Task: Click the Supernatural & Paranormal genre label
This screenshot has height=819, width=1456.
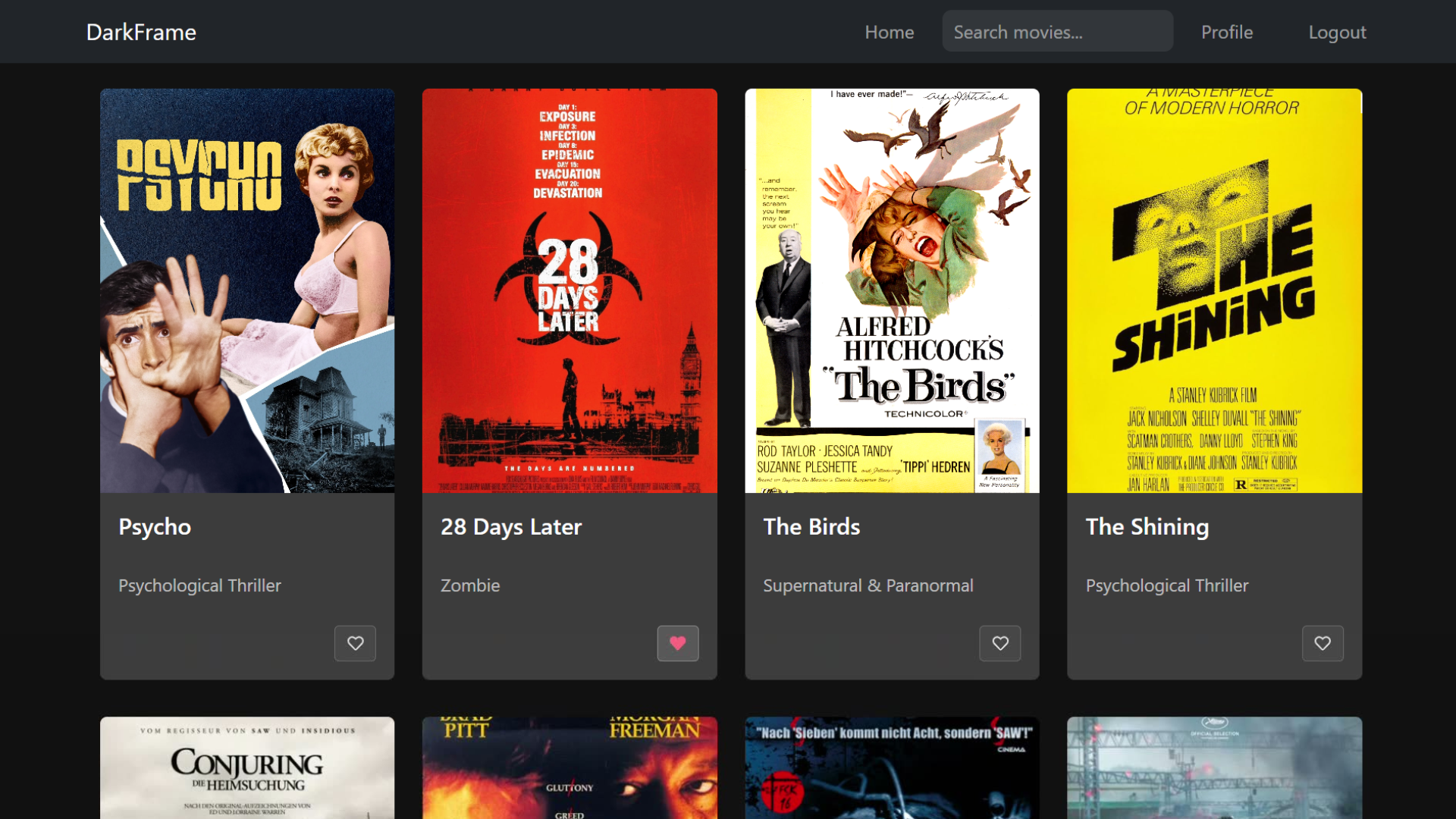Action: (x=868, y=585)
